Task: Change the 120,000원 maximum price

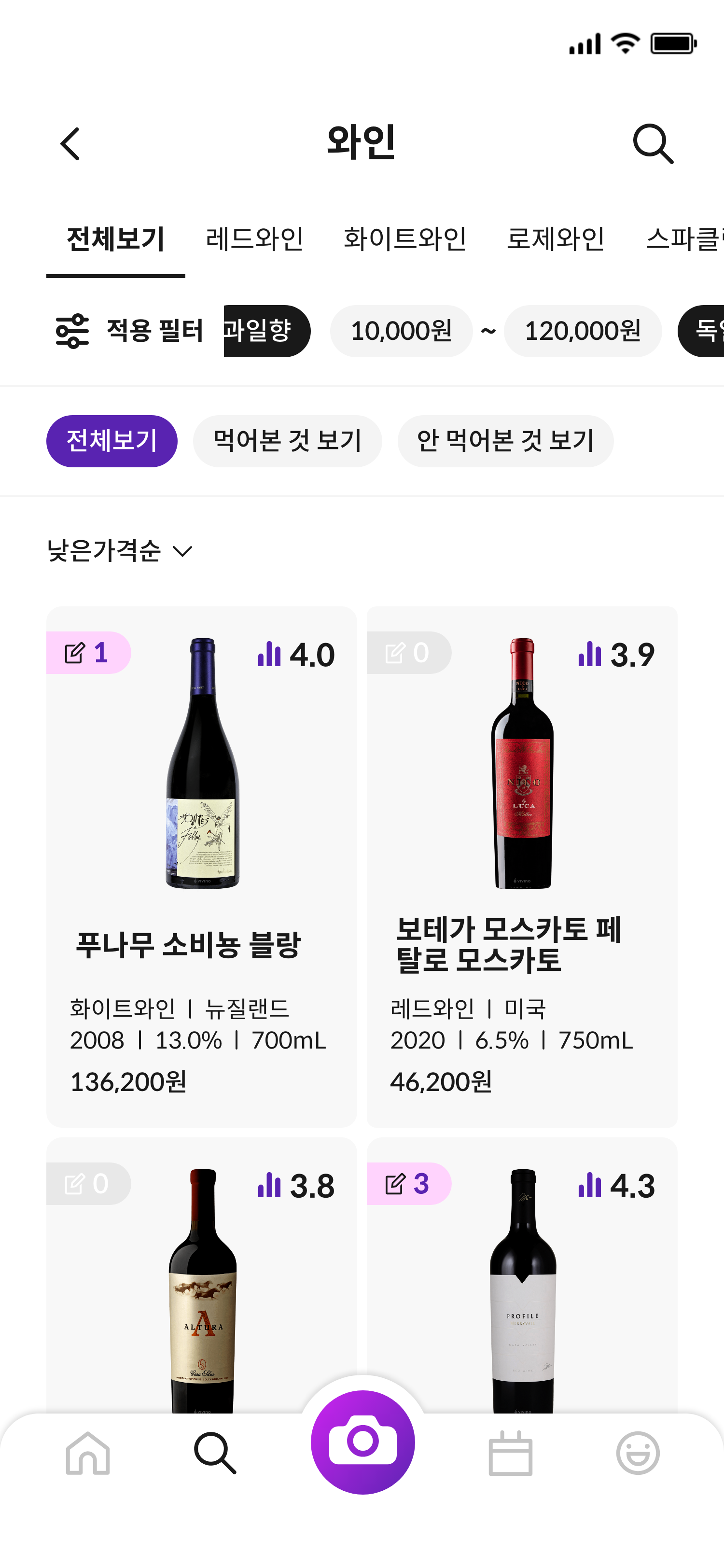Action: pos(582,331)
